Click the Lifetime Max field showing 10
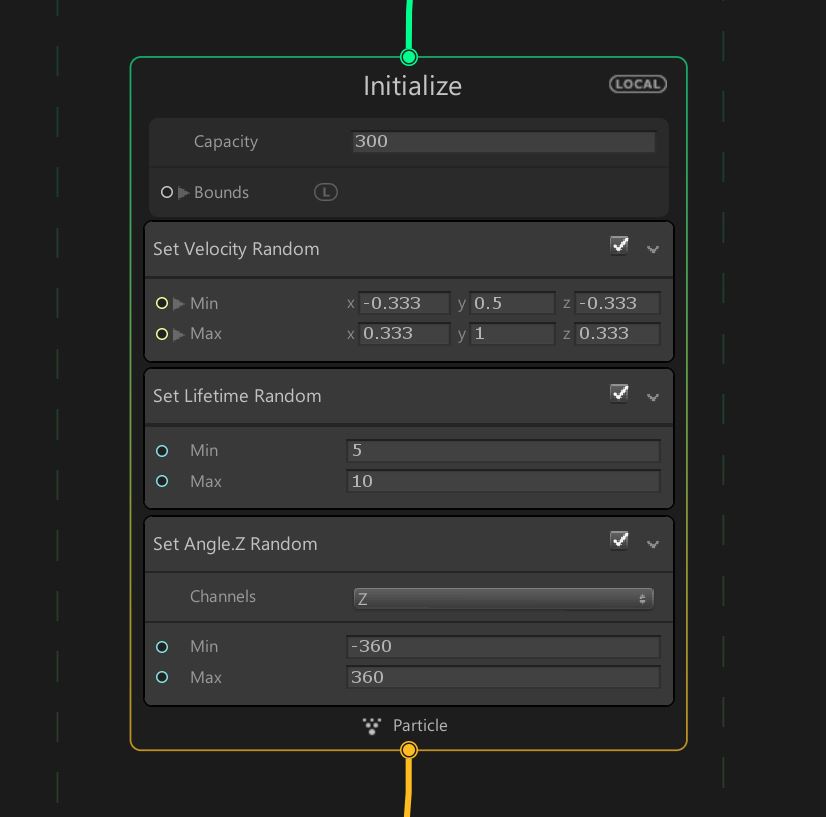This screenshot has height=817, width=826. pyautogui.click(x=503, y=481)
